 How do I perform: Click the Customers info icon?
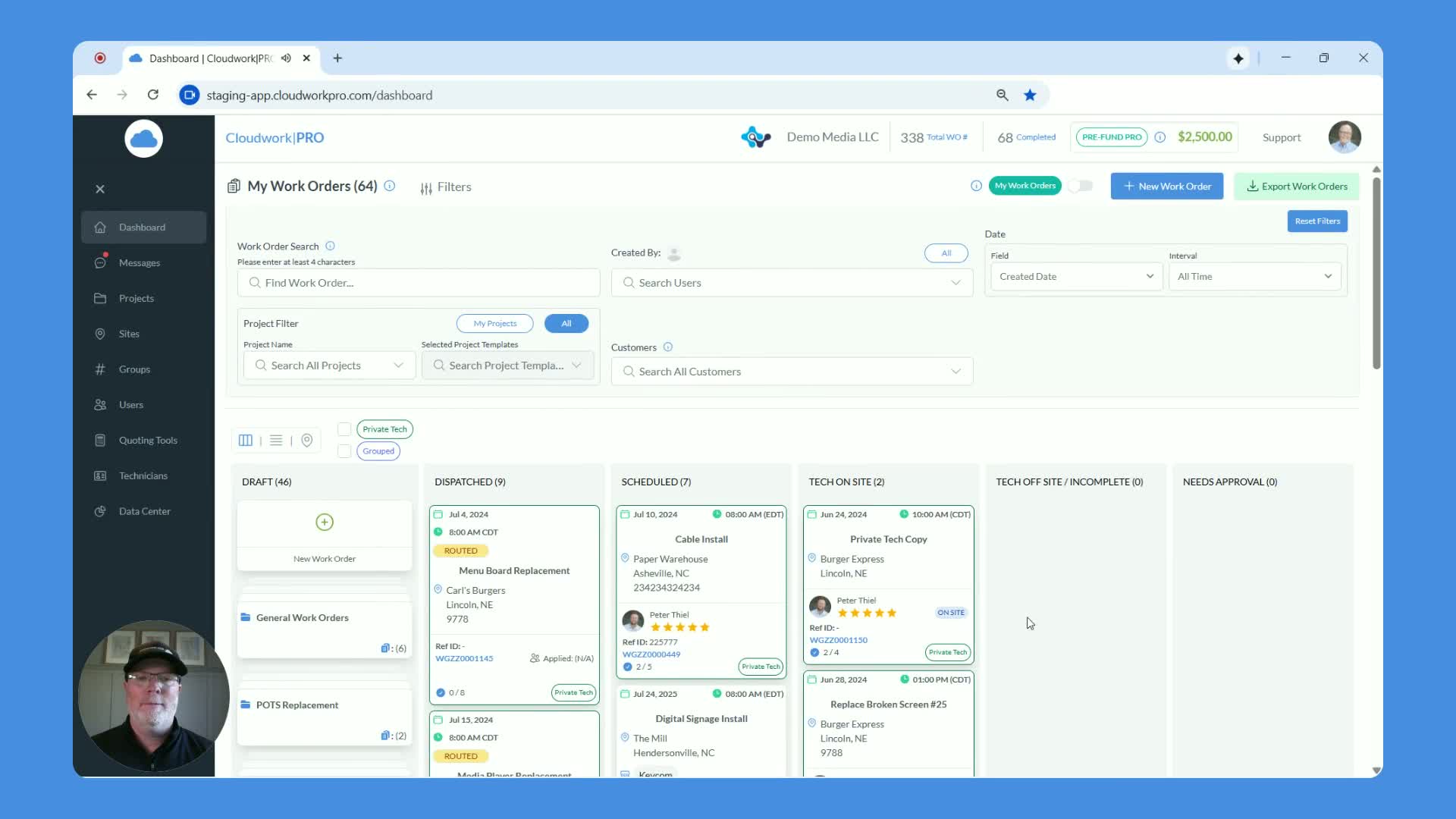tap(668, 347)
